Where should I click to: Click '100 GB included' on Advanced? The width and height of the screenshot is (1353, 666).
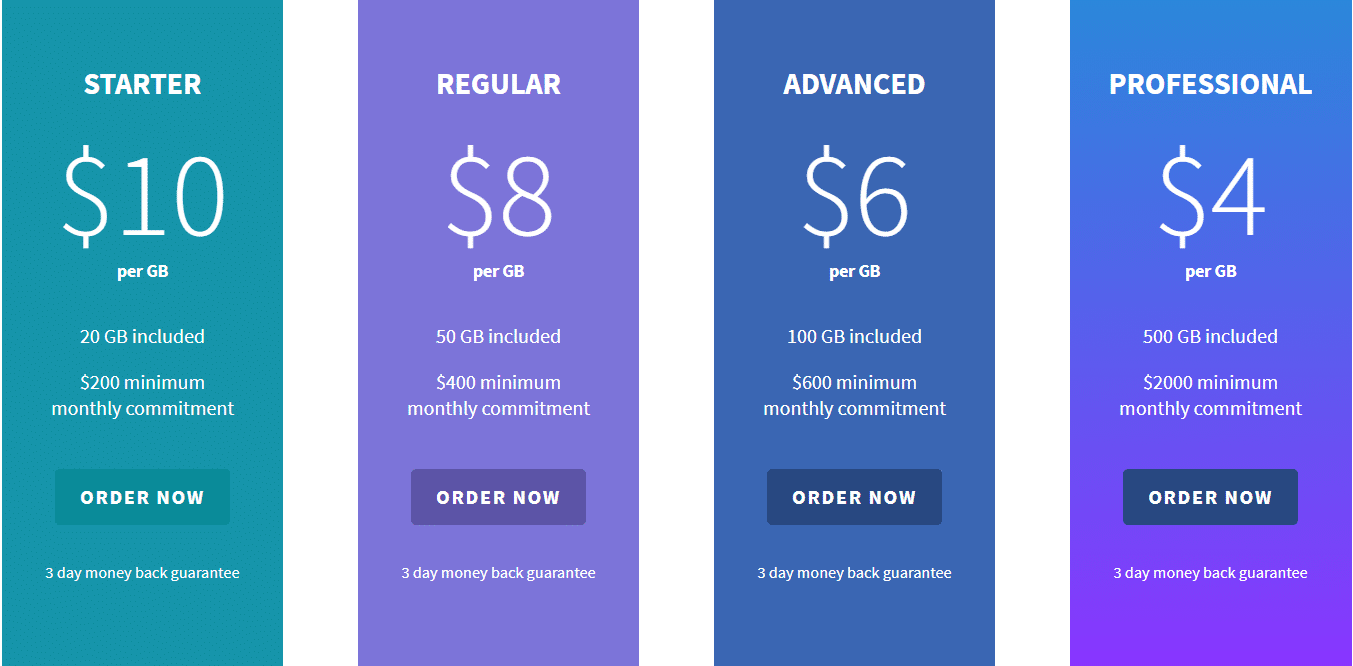[854, 336]
